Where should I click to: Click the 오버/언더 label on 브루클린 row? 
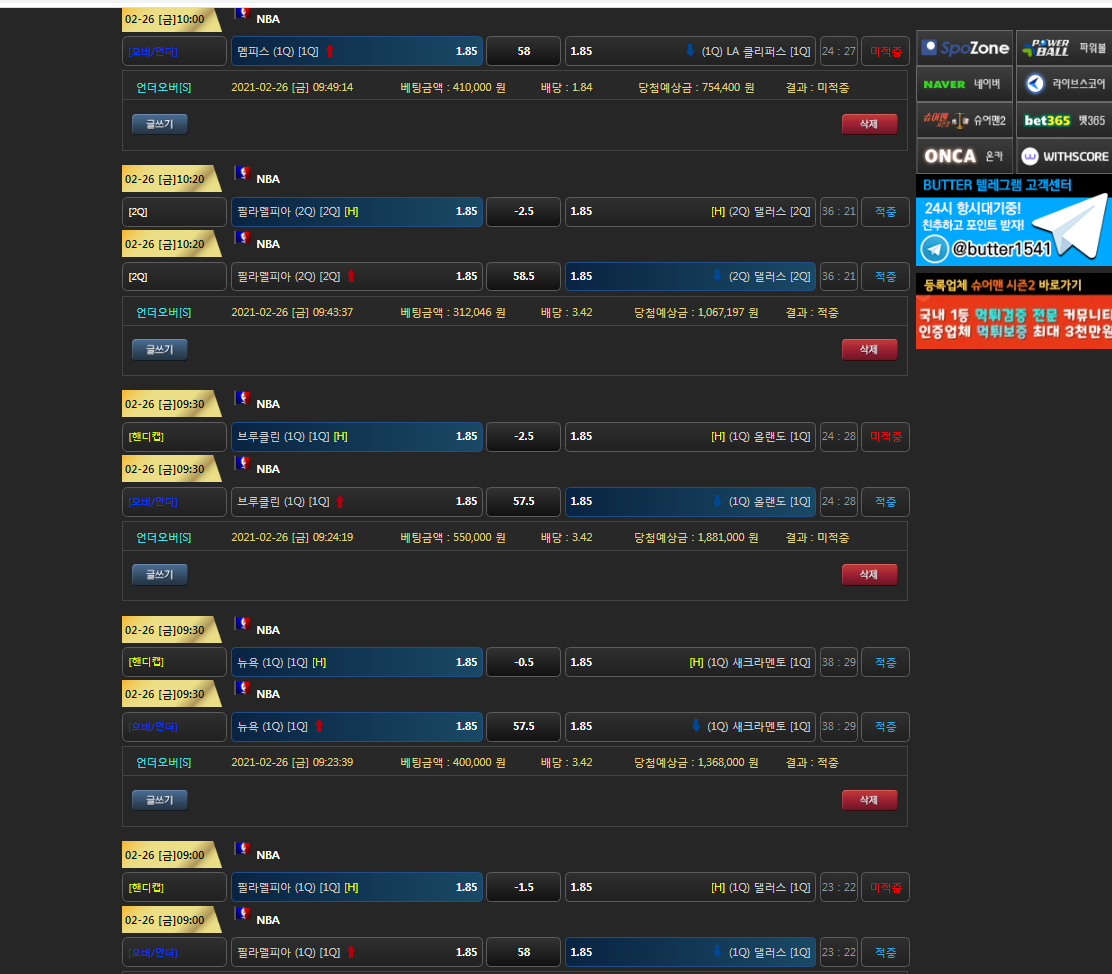coord(174,501)
